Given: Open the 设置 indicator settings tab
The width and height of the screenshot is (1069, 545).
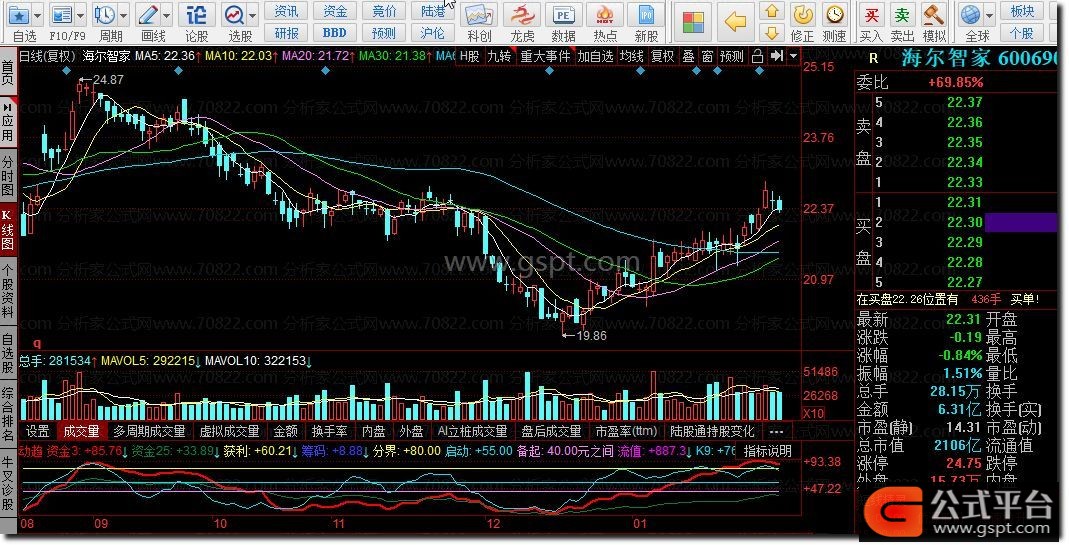Looking at the screenshot, I should pos(37,431).
